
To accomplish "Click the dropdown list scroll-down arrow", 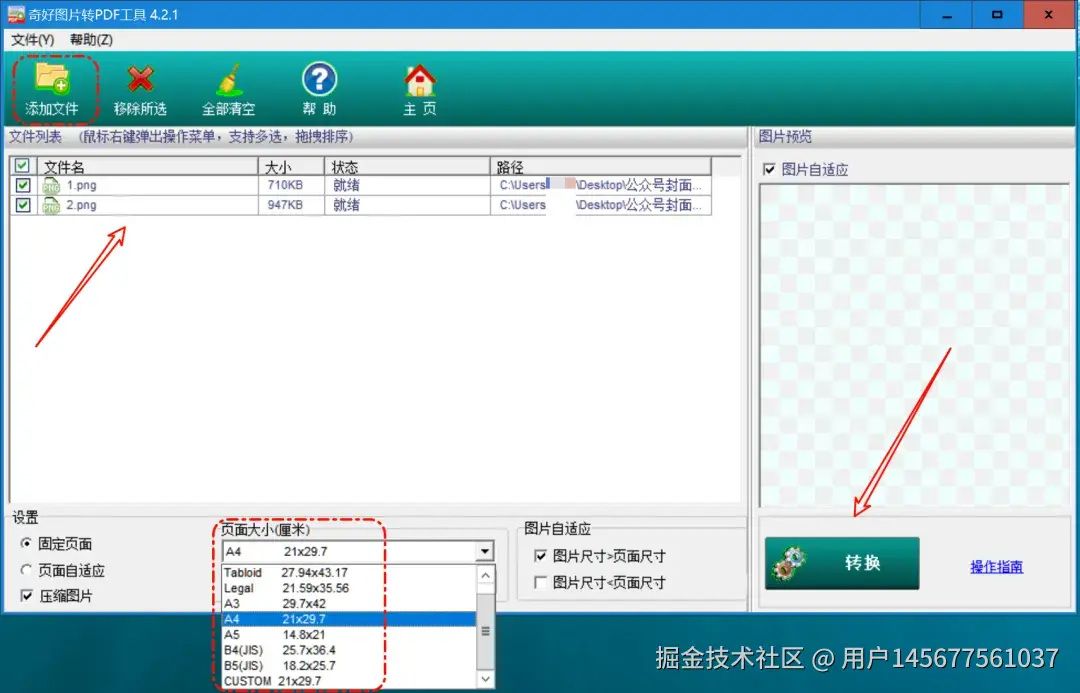I will 486,679.
